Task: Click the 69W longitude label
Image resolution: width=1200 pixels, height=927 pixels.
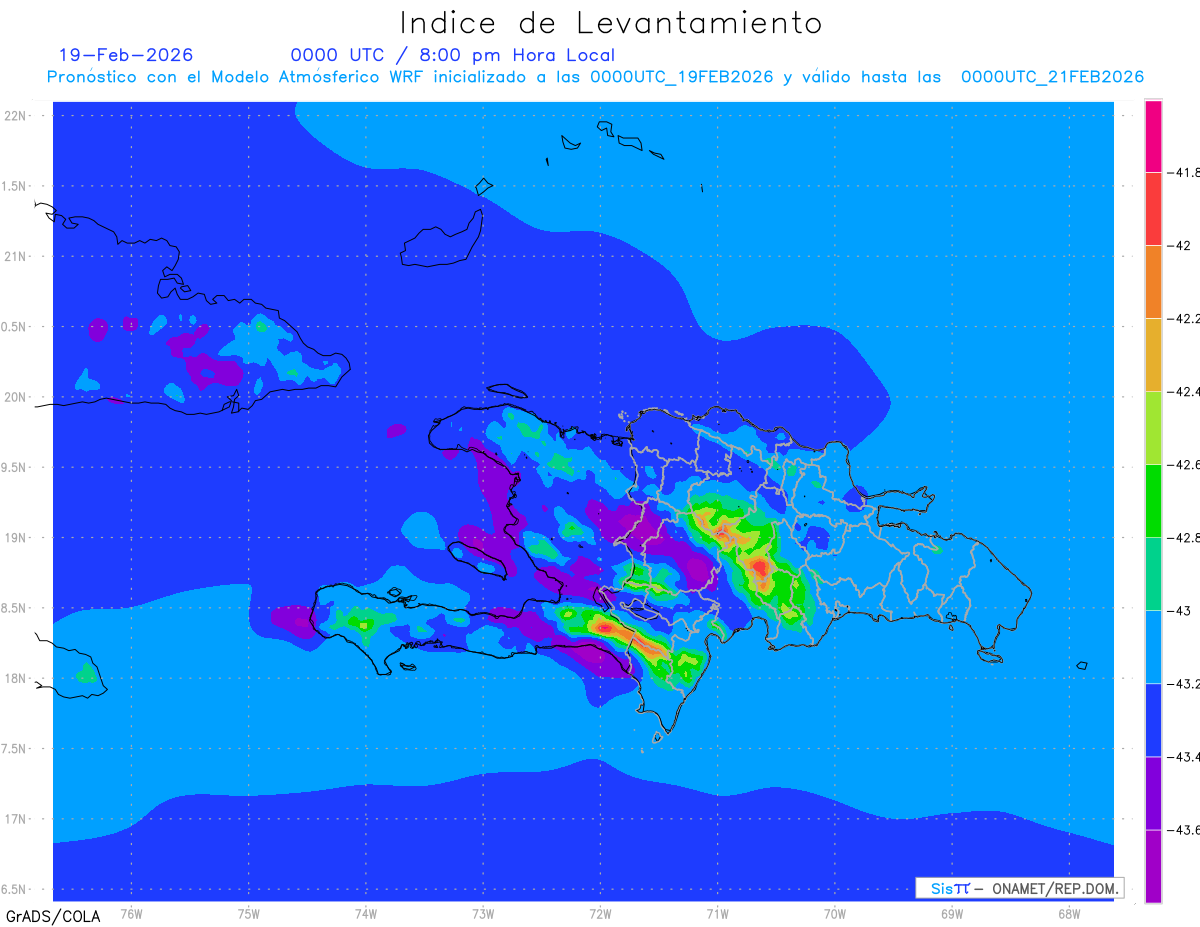Action: (x=952, y=914)
